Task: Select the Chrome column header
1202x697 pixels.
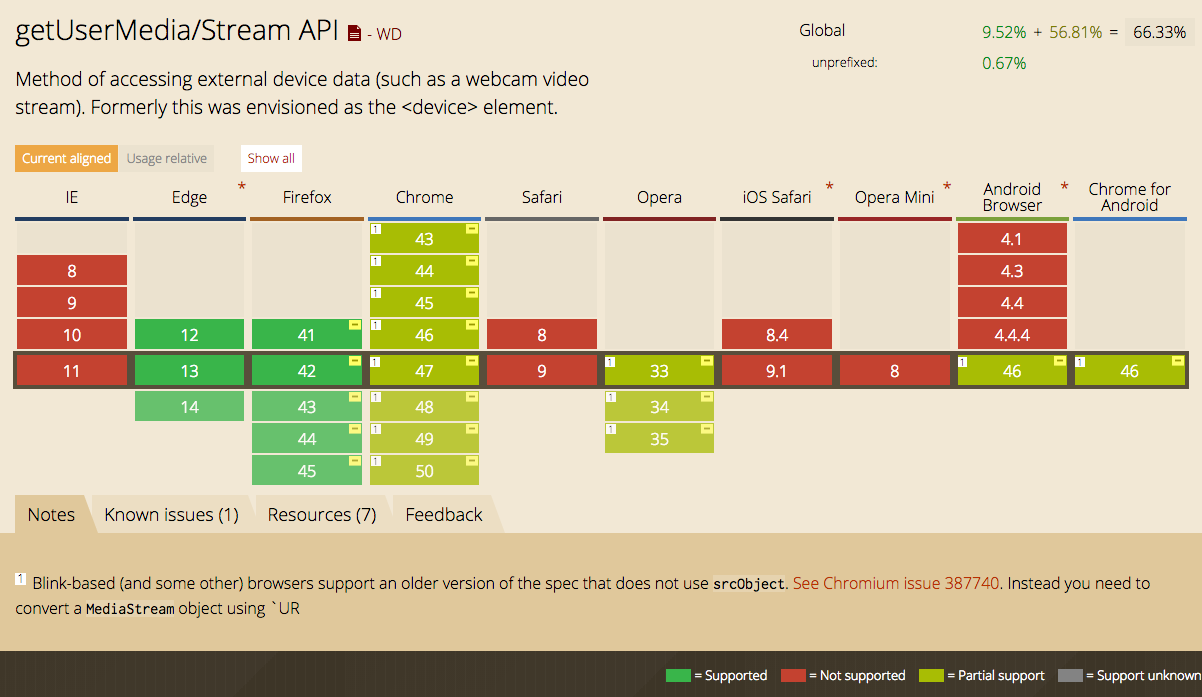Action: click(x=424, y=197)
